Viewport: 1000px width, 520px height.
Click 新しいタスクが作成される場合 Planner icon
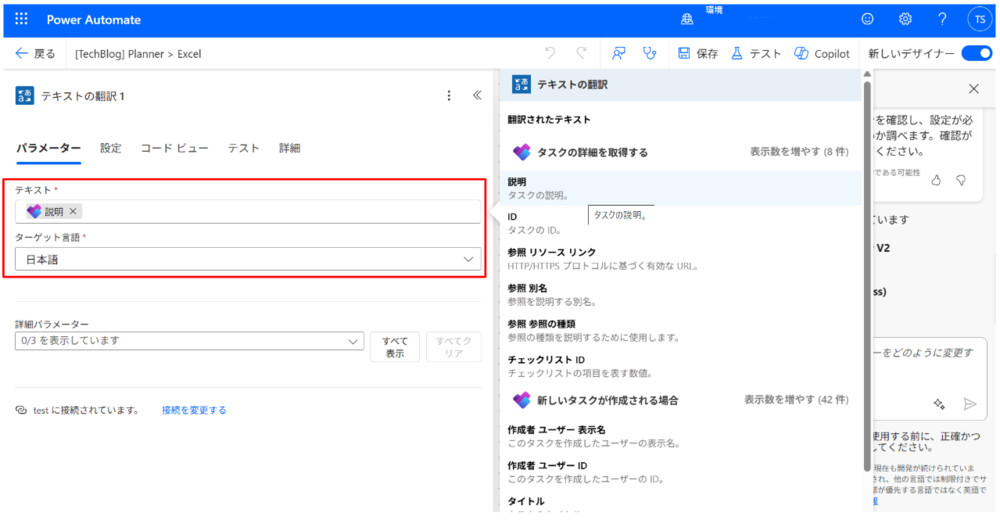(522, 400)
